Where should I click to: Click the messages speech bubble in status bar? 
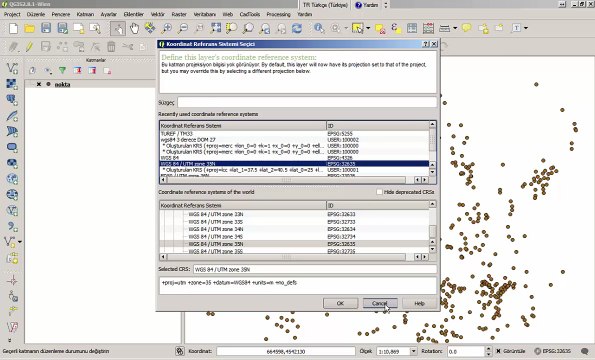[585, 351]
